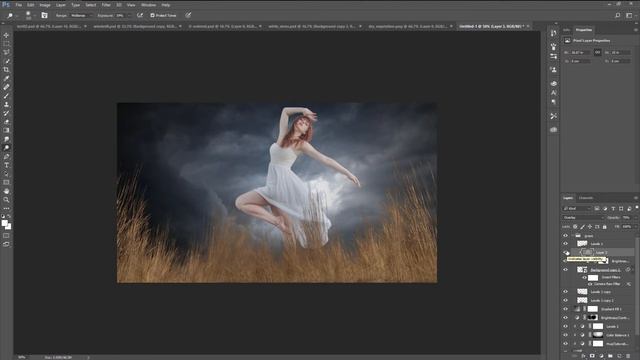Image resolution: width=640 pixels, height=360 pixels.
Task: Select the Hand tool
Action: [x=6, y=191]
